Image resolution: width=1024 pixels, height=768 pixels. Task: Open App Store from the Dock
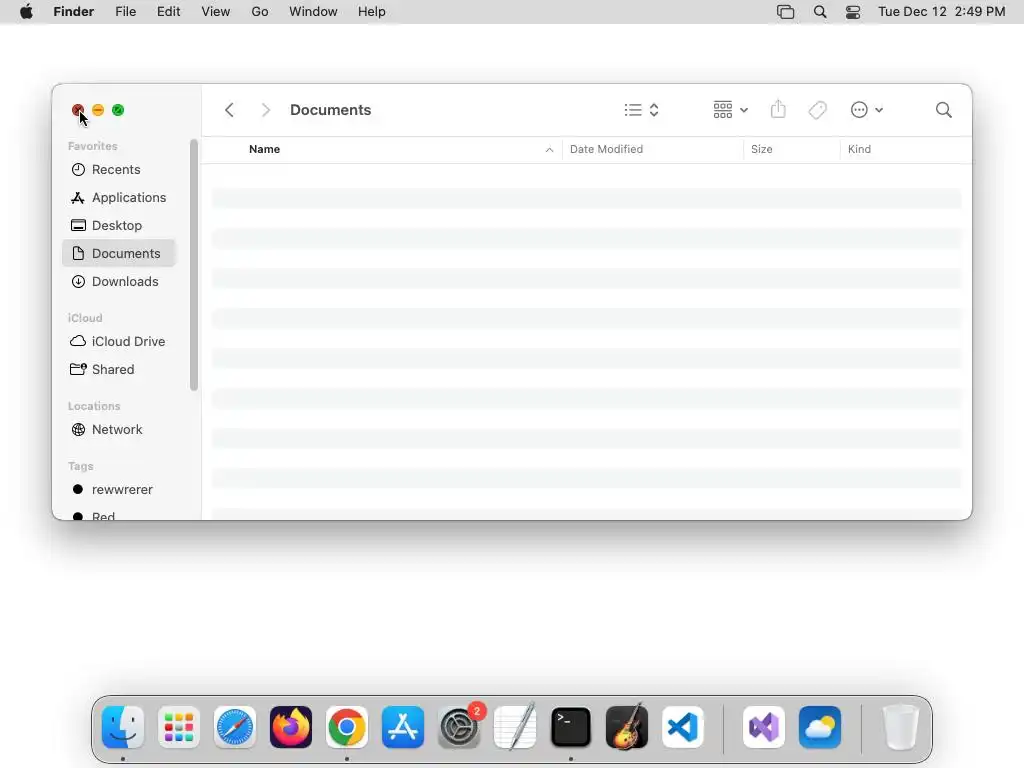[x=403, y=727]
